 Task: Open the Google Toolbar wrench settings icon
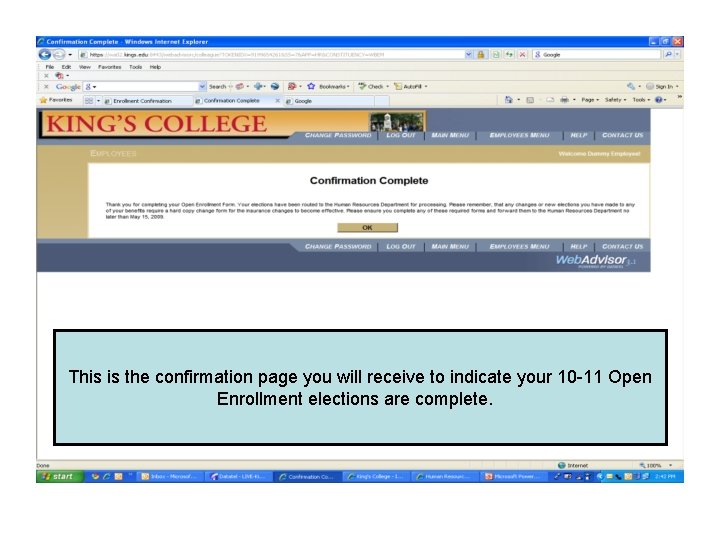[631, 86]
